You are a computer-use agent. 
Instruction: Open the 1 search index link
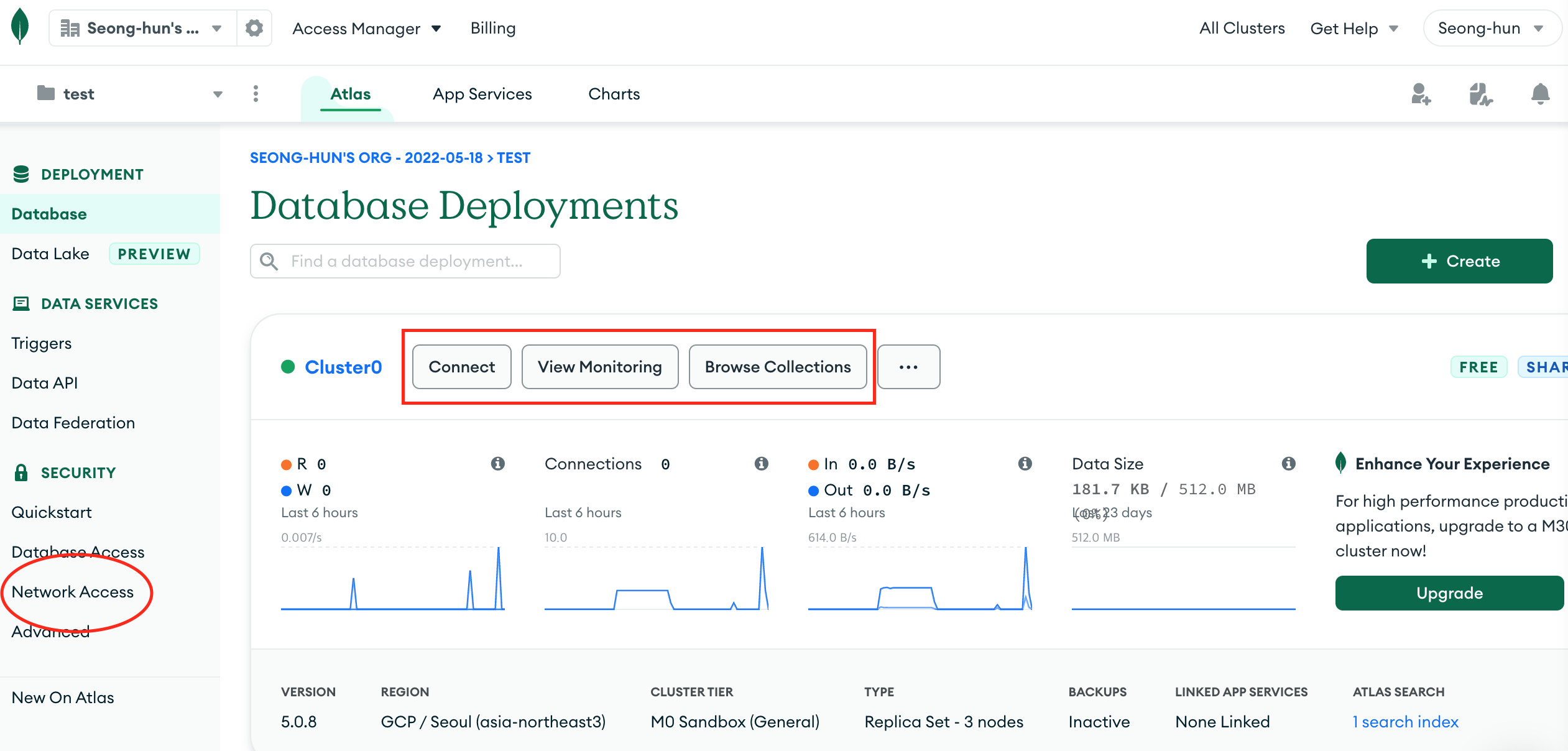tap(1405, 722)
